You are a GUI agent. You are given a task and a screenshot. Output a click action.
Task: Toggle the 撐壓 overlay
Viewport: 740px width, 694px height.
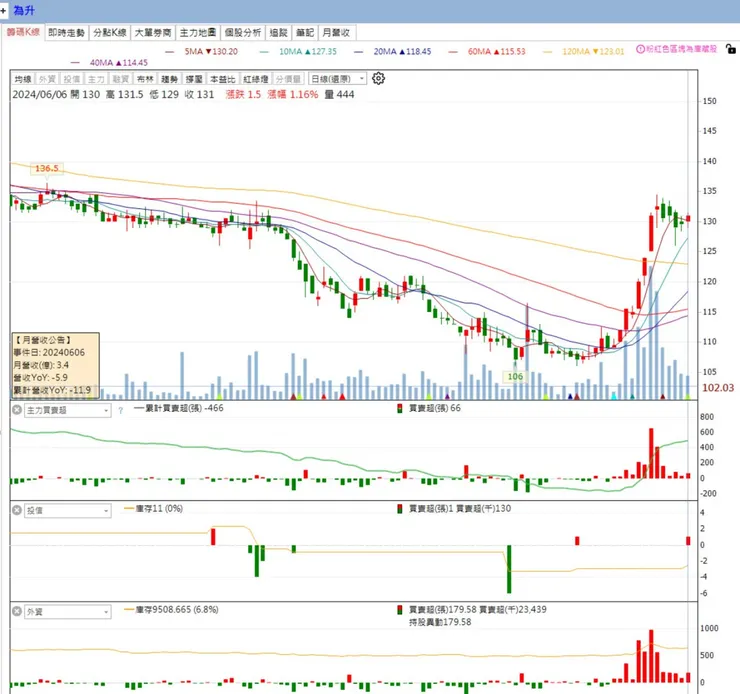click(194, 79)
